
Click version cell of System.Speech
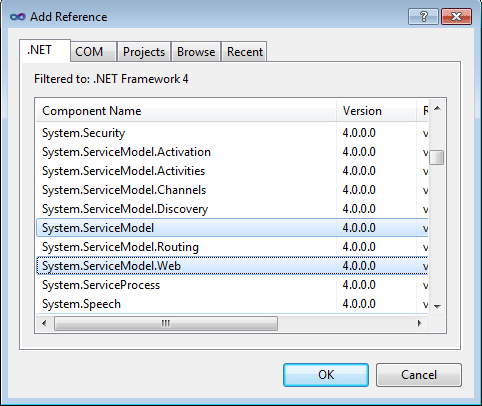[x=359, y=304]
